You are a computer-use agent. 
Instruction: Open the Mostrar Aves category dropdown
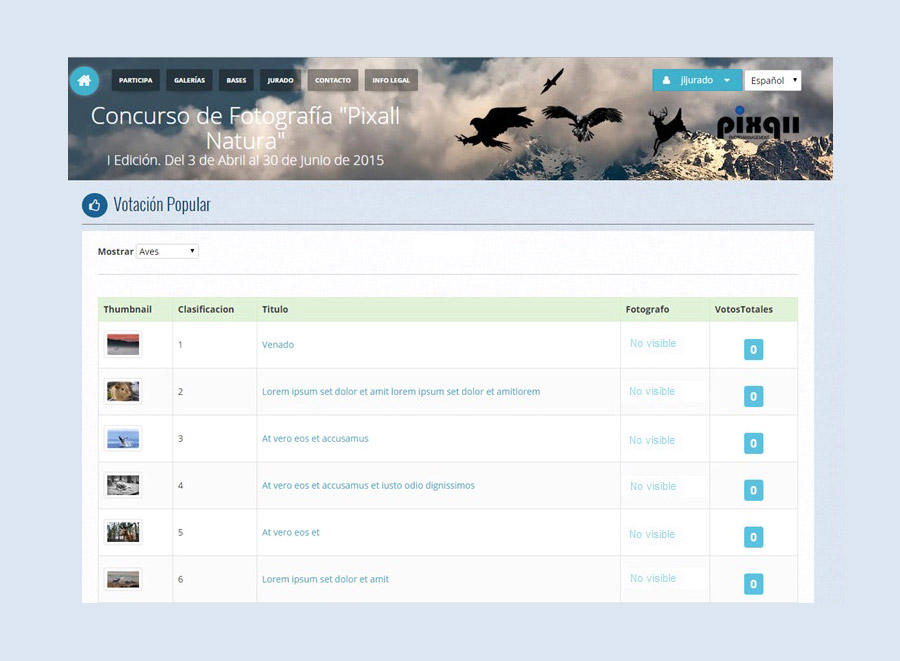coord(167,251)
